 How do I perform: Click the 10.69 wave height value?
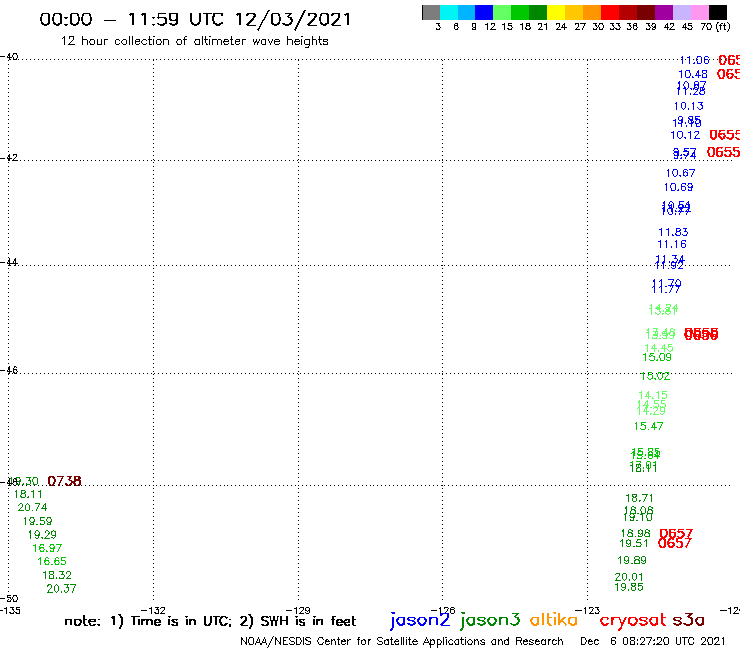(679, 187)
